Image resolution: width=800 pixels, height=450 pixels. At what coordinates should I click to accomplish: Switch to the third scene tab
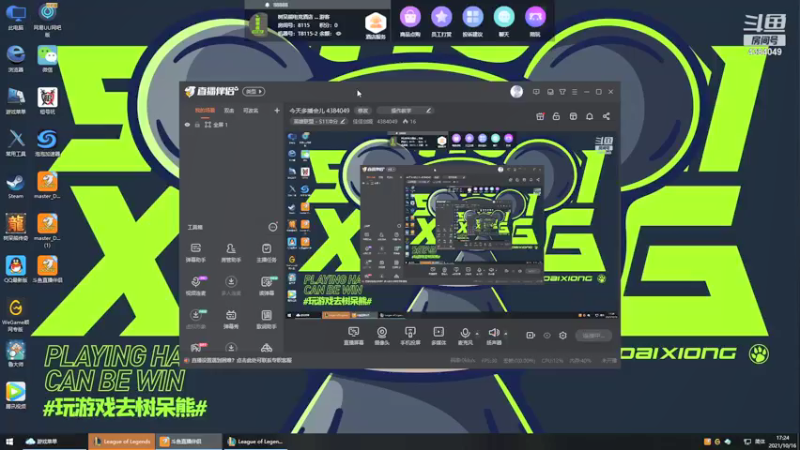click(x=251, y=111)
